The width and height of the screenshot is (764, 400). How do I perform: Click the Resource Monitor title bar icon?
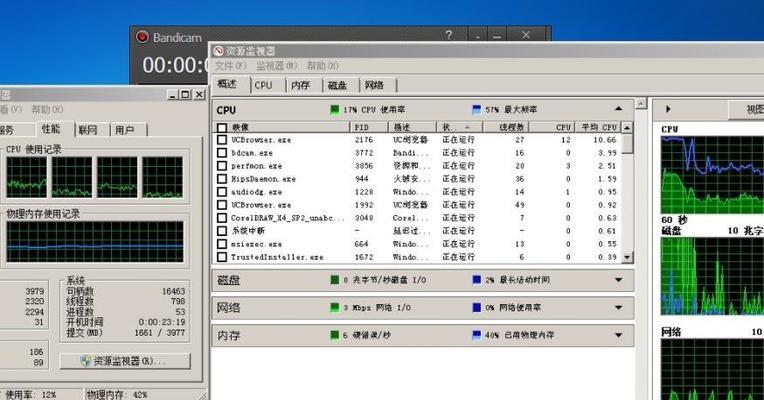(219, 51)
